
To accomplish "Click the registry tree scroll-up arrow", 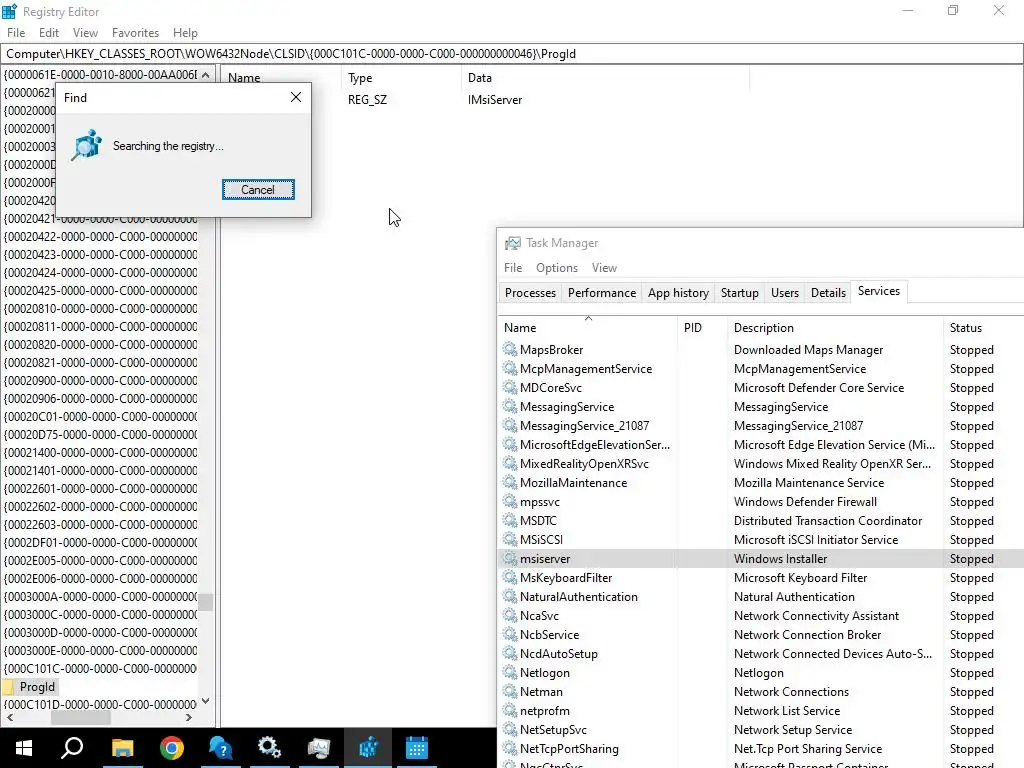I will point(206,74).
